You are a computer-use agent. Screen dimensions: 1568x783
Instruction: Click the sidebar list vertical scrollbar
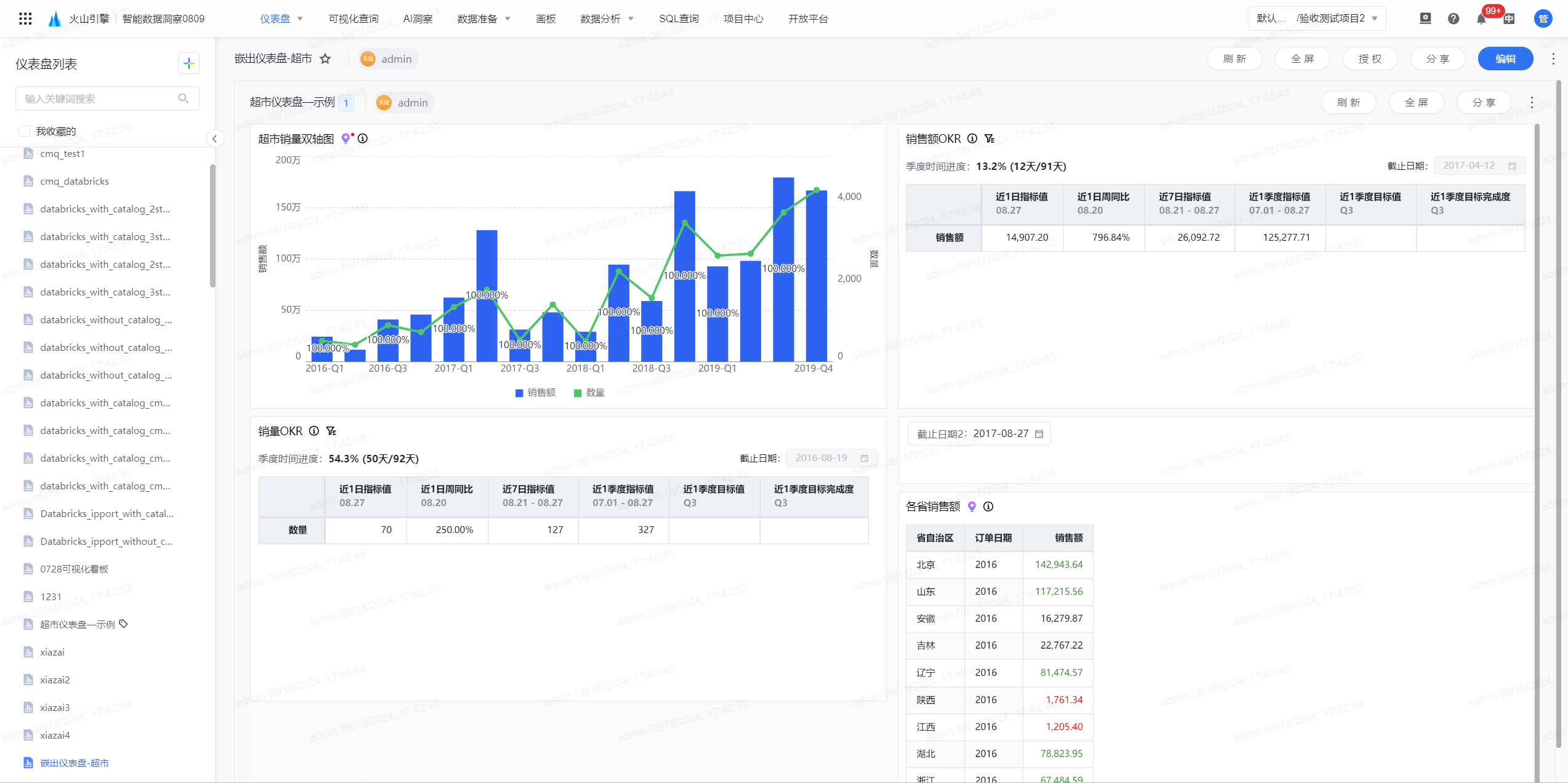(212, 225)
